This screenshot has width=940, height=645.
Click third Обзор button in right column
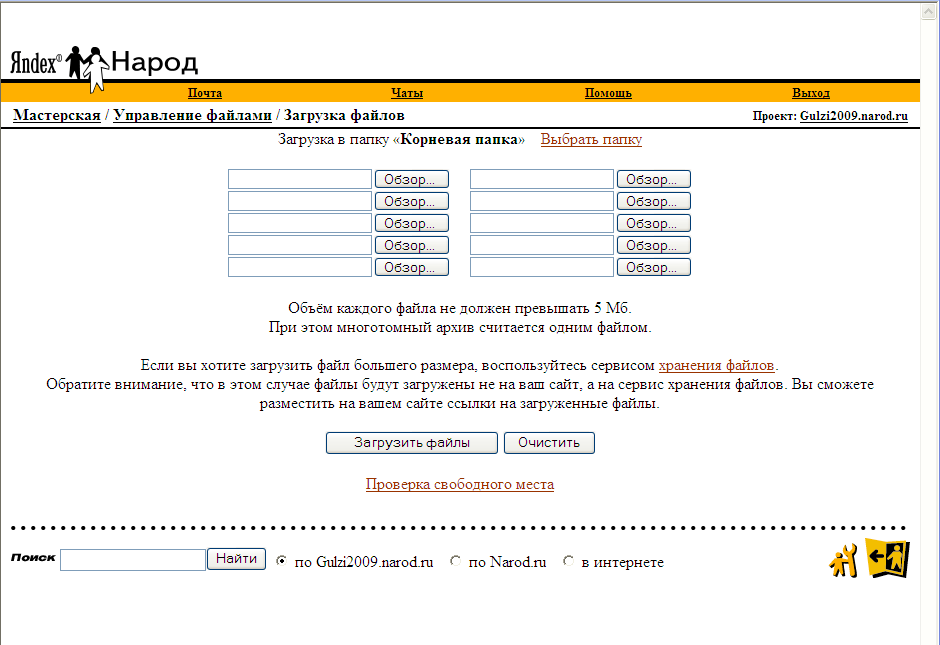click(x=654, y=223)
